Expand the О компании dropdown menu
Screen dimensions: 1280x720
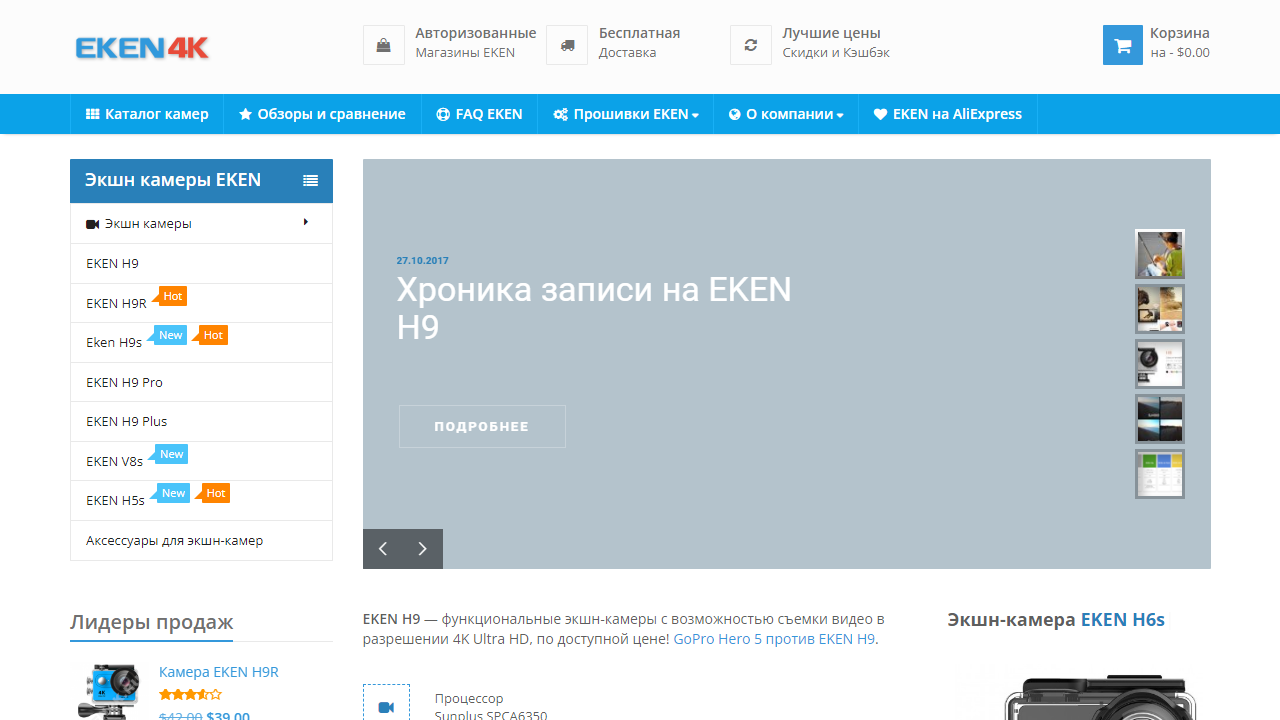pos(786,114)
